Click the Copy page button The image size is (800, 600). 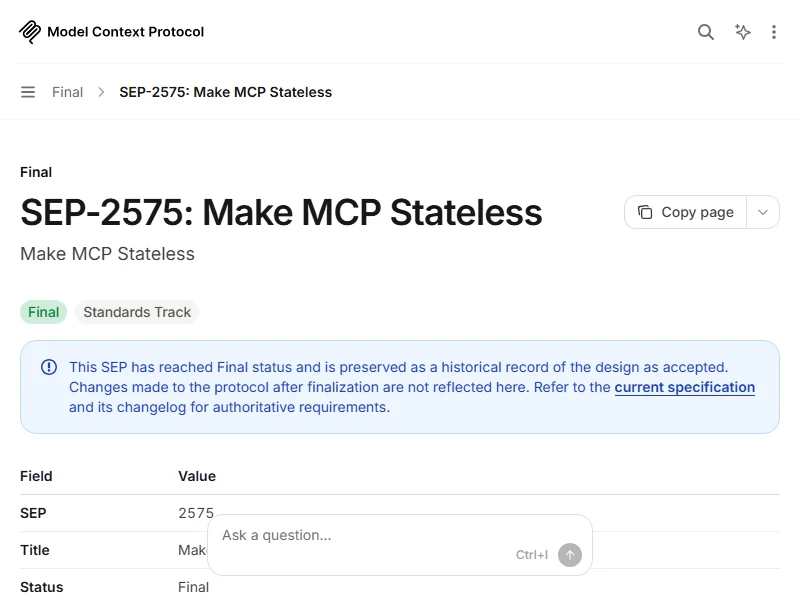[686, 212]
